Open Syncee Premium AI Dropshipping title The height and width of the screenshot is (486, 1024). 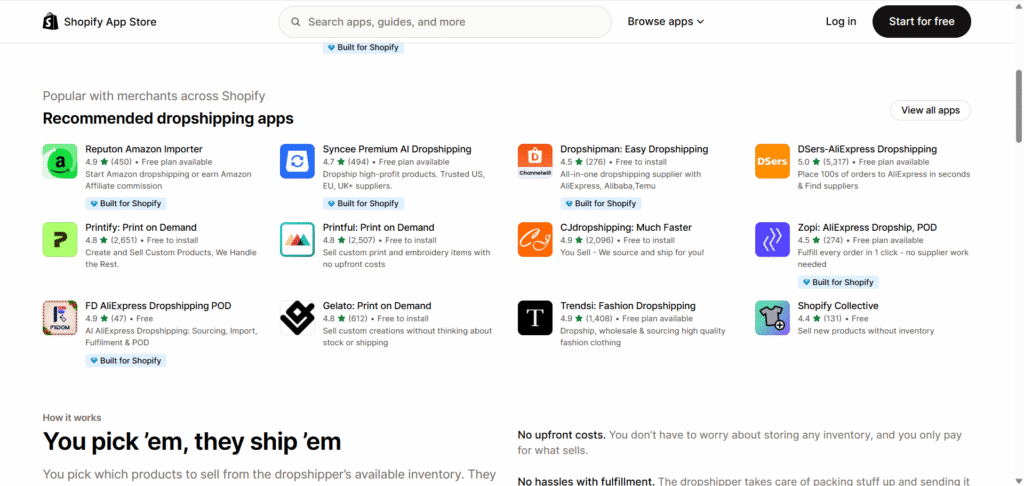[x=397, y=149]
